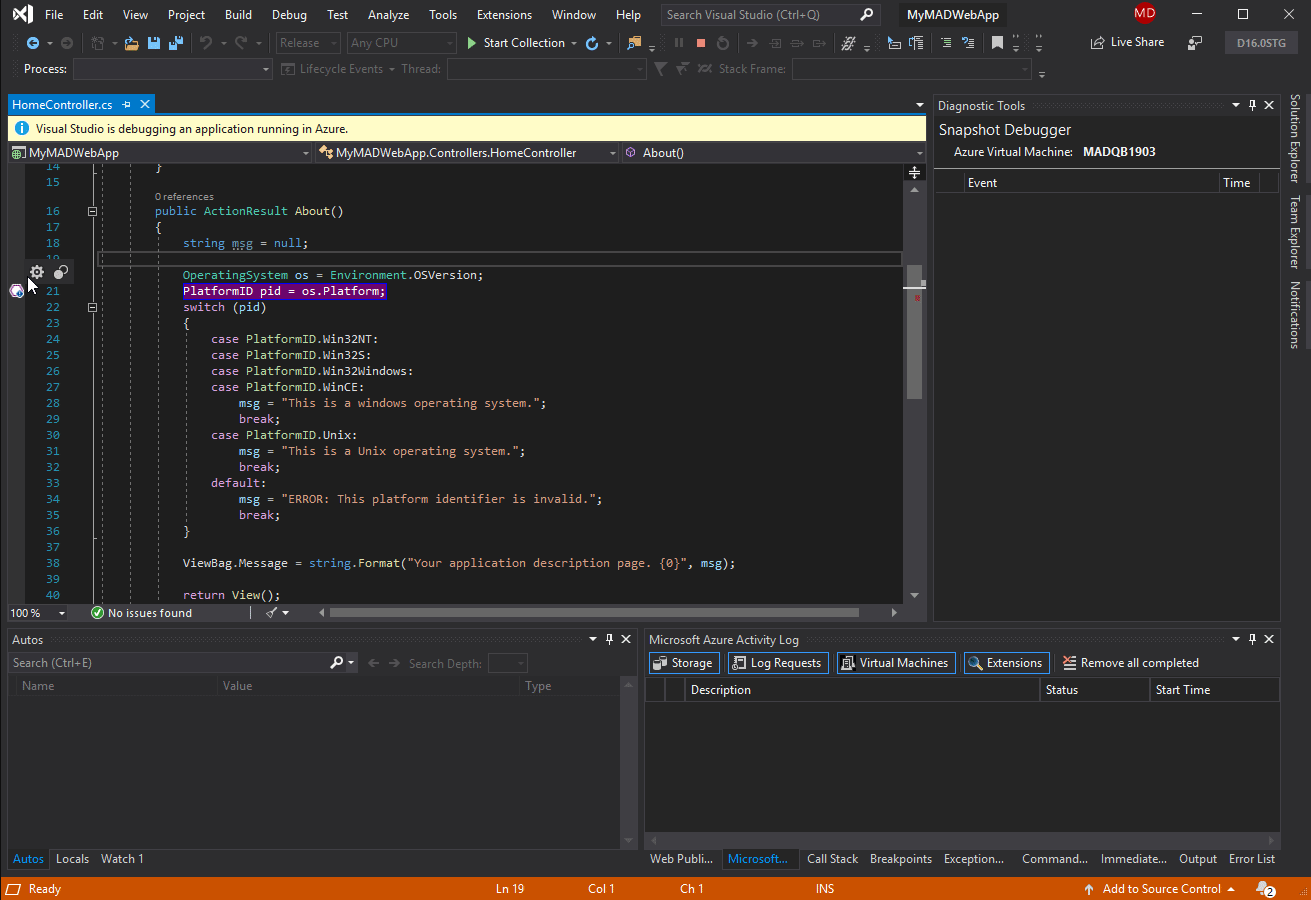Click the Undo arrow icon
Image resolution: width=1311 pixels, height=900 pixels.
coord(206,43)
